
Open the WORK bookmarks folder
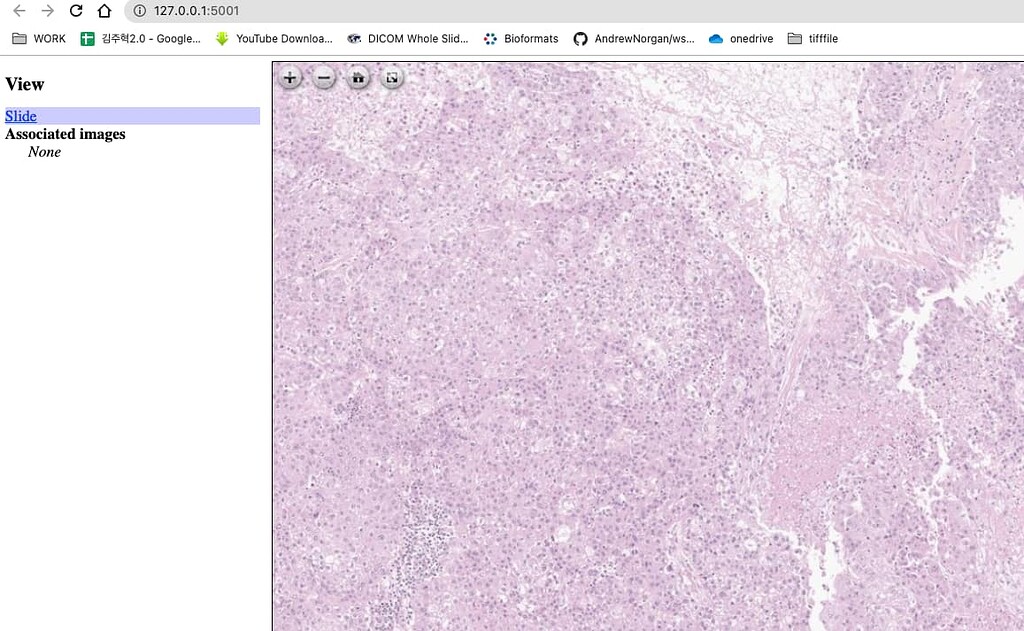pyautogui.click(x=38, y=38)
